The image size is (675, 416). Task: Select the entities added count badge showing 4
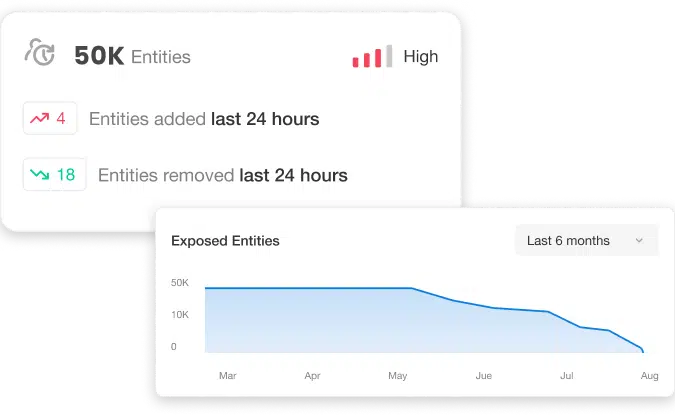50,119
